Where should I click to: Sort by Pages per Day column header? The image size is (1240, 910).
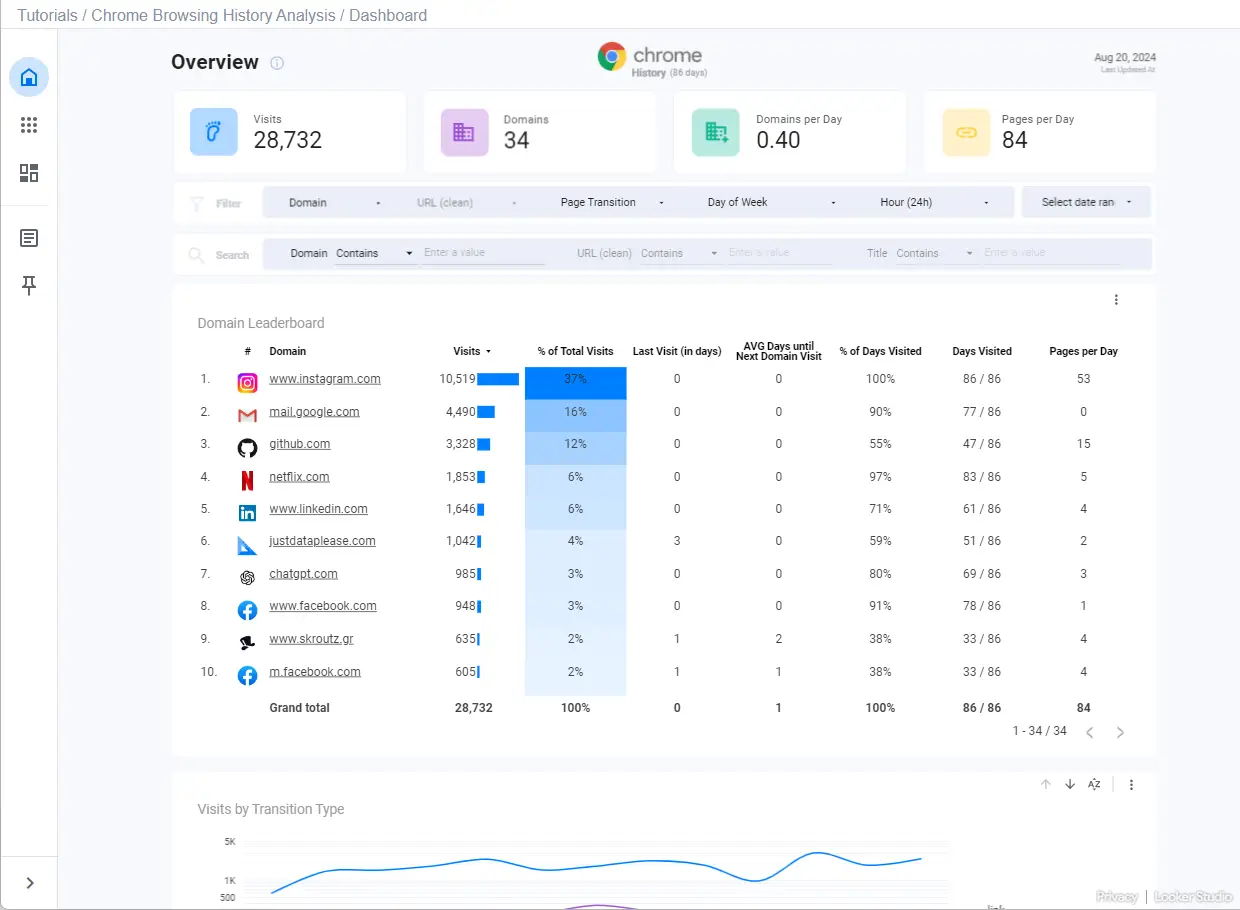tap(1084, 351)
